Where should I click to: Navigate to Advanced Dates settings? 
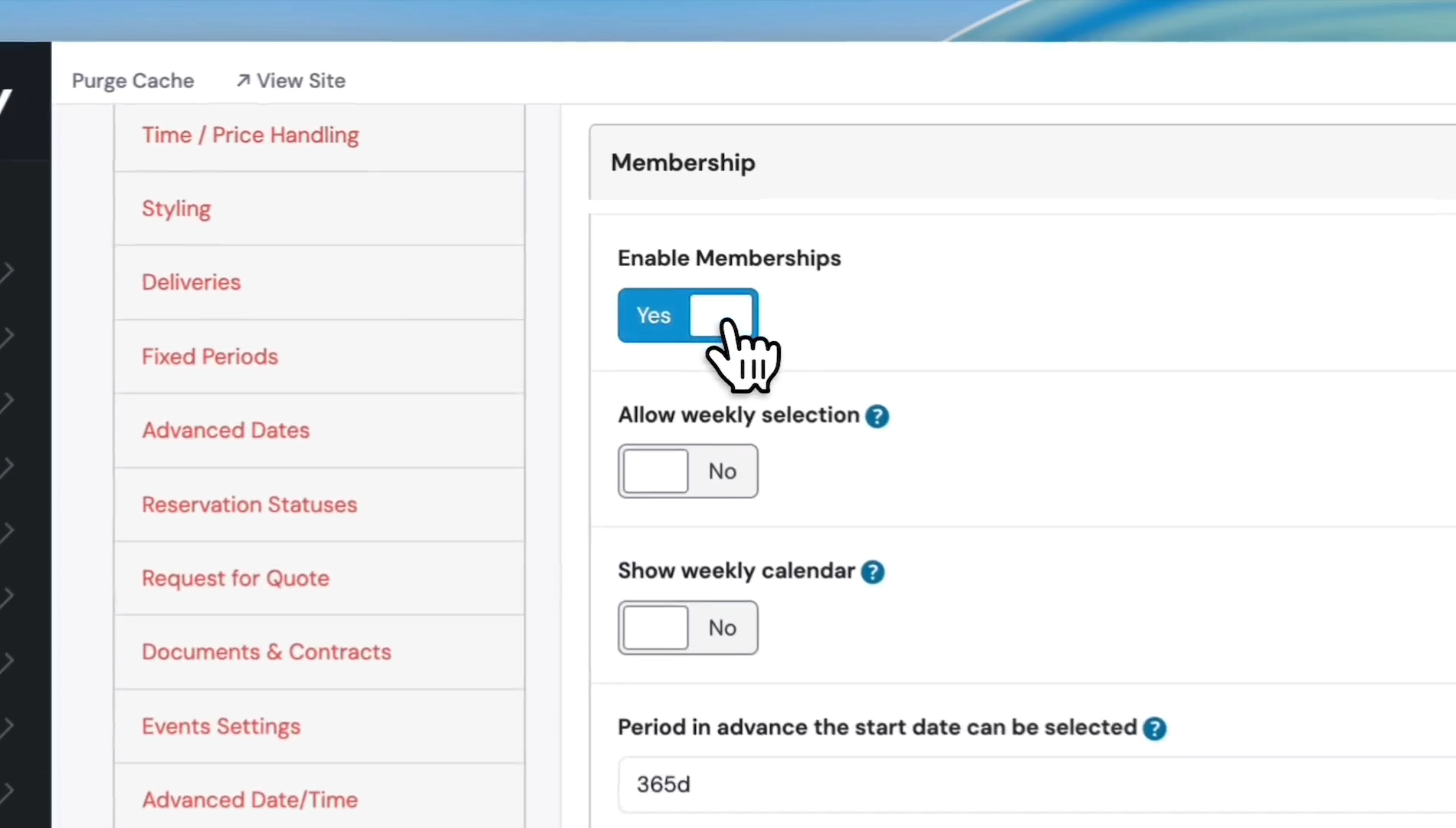[226, 430]
